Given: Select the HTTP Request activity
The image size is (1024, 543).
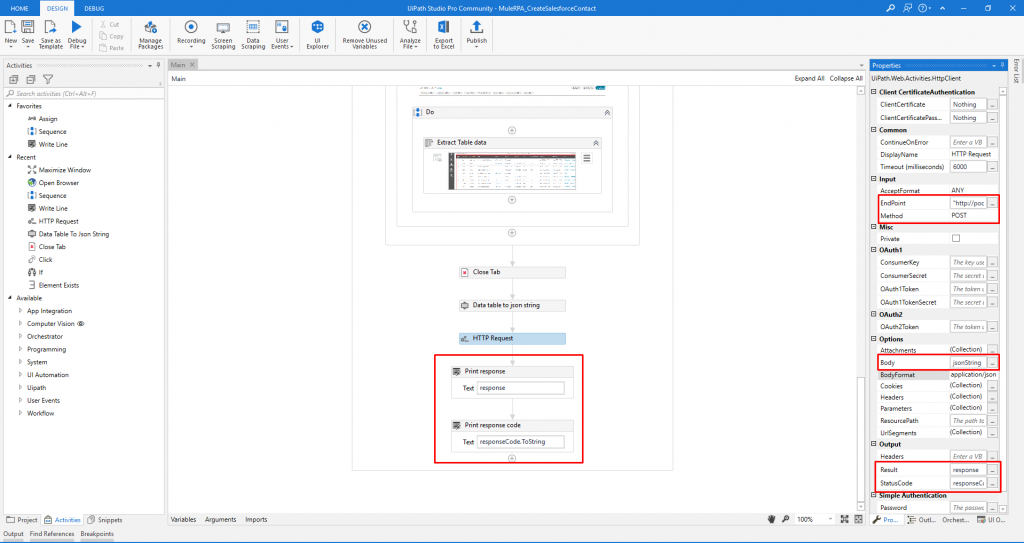Looking at the screenshot, I should point(512,338).
